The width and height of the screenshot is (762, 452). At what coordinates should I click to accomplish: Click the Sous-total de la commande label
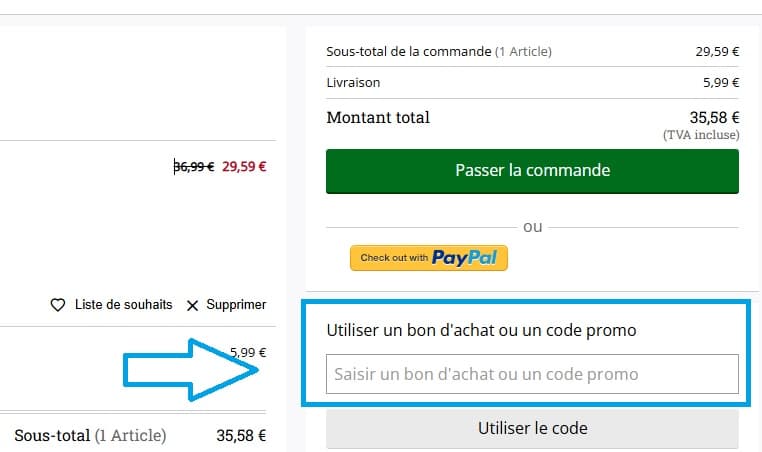tap(409, 51)
